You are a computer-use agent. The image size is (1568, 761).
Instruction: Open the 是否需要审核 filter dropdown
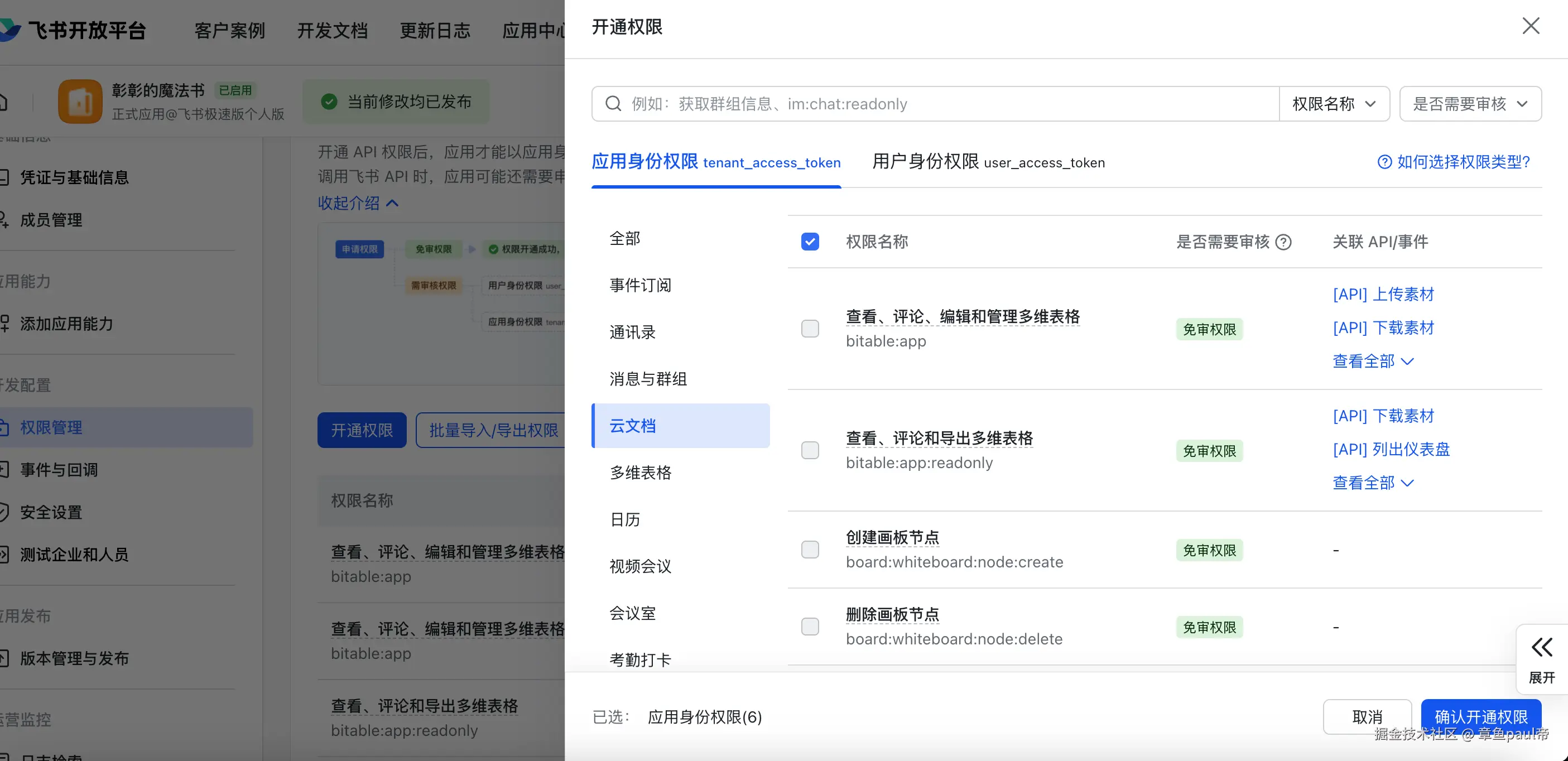click(x=1469, y=104)
